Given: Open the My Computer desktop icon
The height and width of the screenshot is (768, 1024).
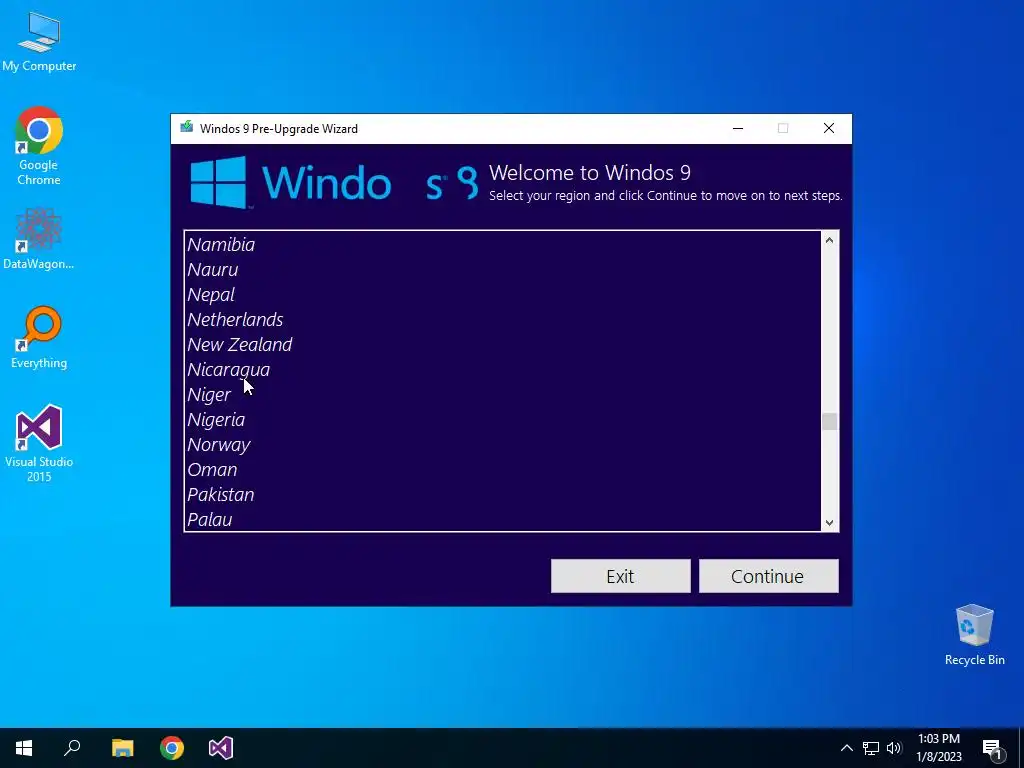Looking at the screenshot, I should pos(39,42).
